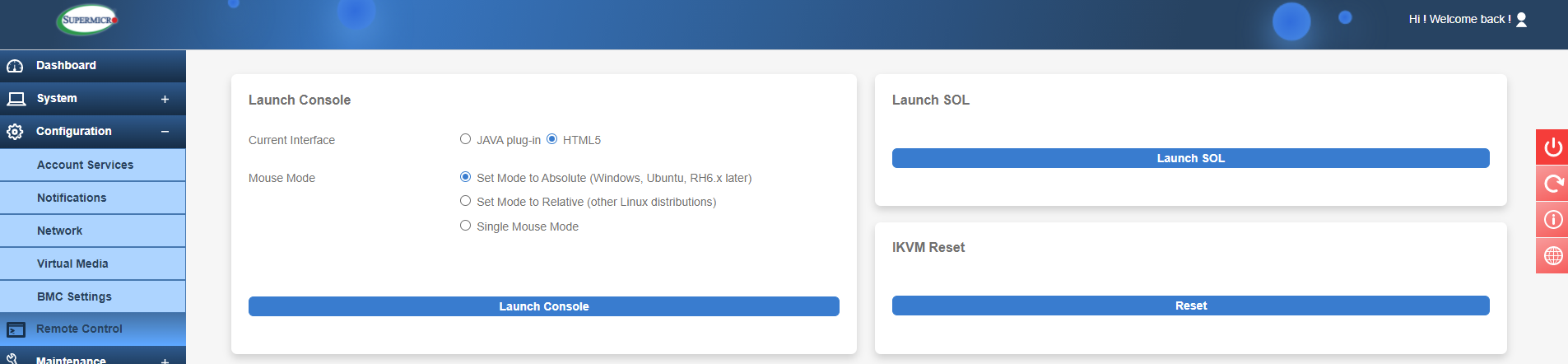Click the Configuration gear icon
Screen dimensions: 1568x364
coord(15,132)
